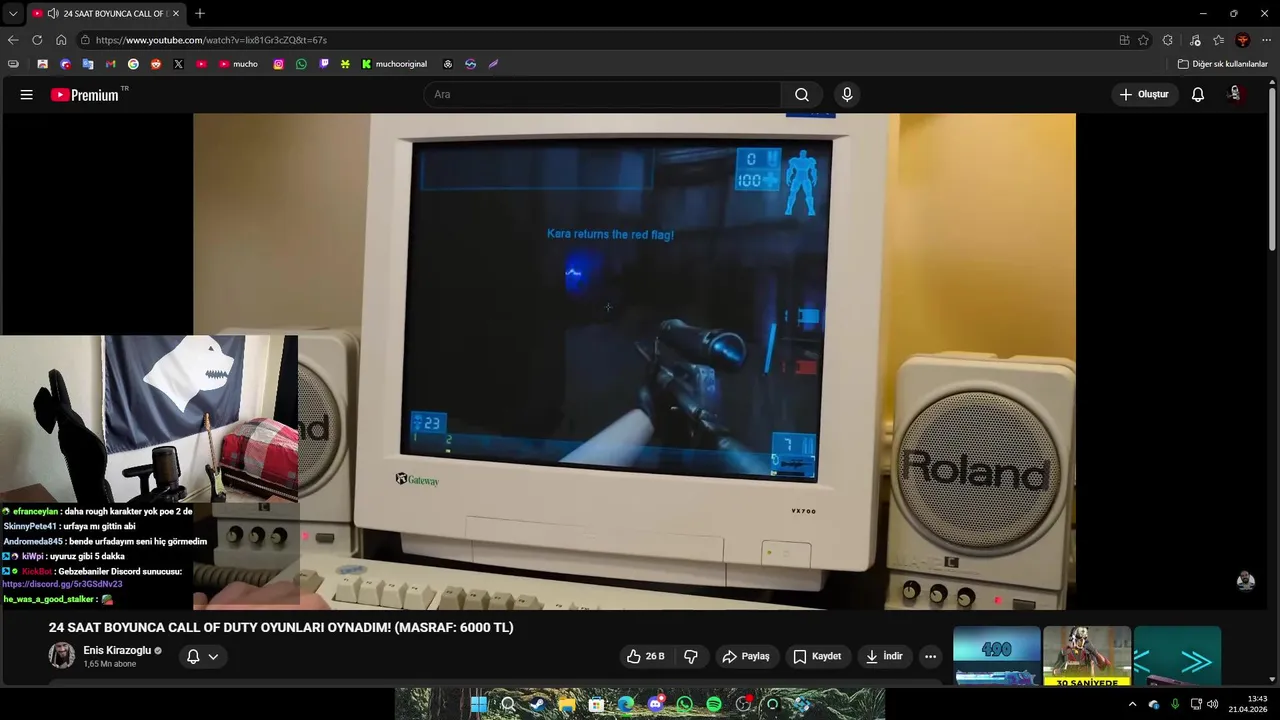Click the Kaydet save button

point(817,657)
